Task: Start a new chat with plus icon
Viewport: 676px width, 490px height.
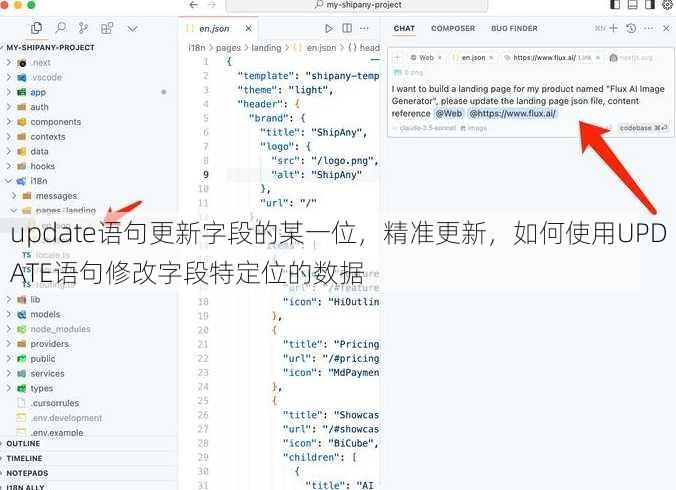Action: (x=613, y=28)
